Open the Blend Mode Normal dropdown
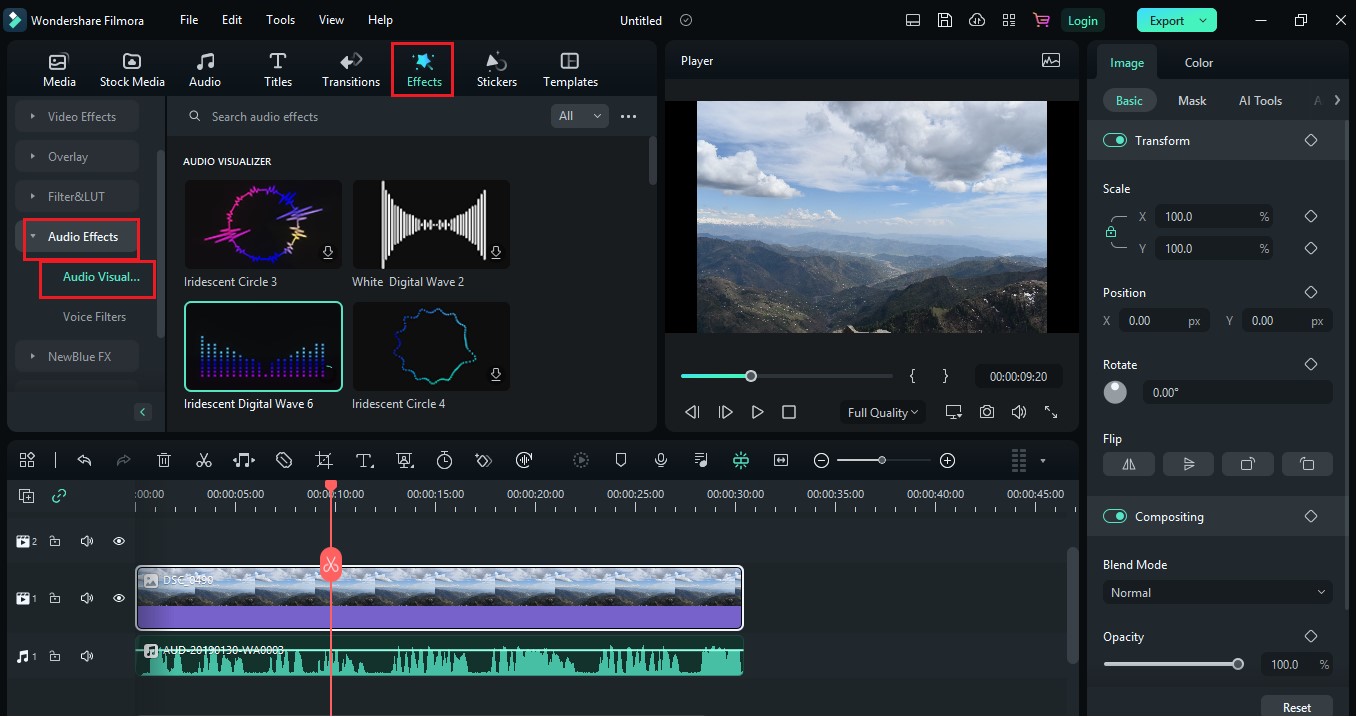This screenshot has width=1357, height=717. (x=1217, y=592)
